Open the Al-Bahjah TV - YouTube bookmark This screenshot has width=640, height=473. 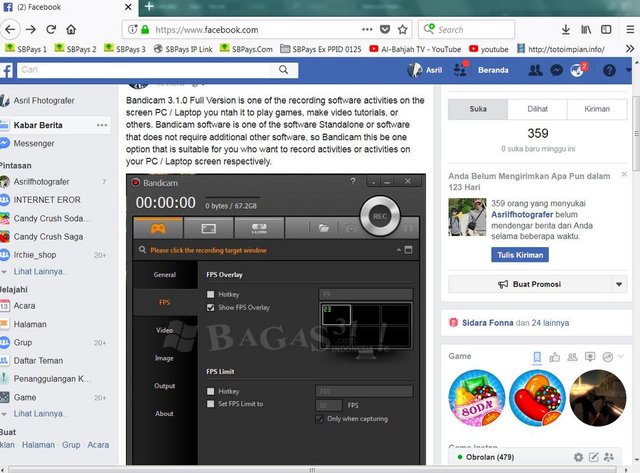pos(415,49)
